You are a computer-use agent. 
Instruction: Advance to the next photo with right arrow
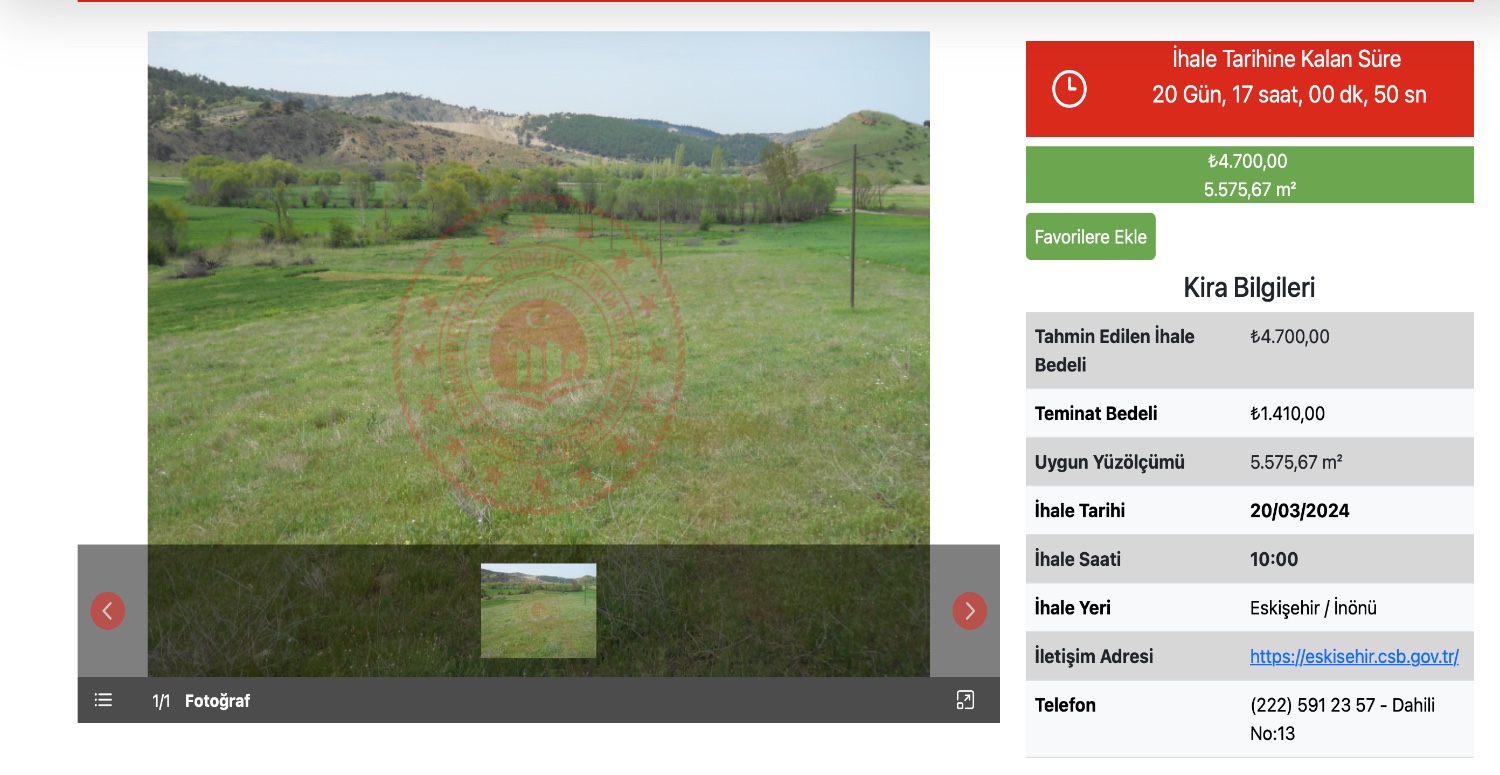point(968,611)
